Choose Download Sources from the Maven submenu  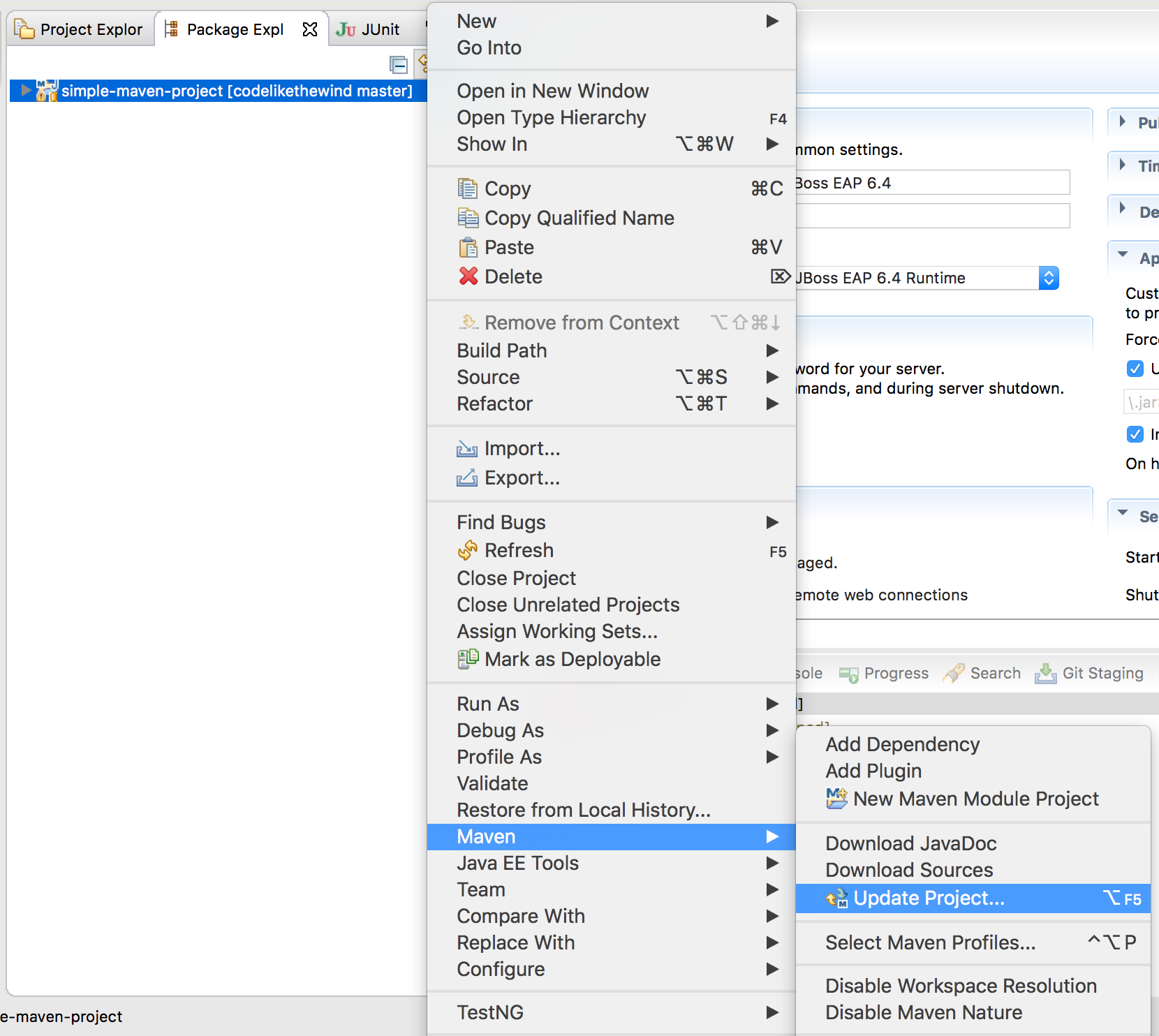click(909, 870)
